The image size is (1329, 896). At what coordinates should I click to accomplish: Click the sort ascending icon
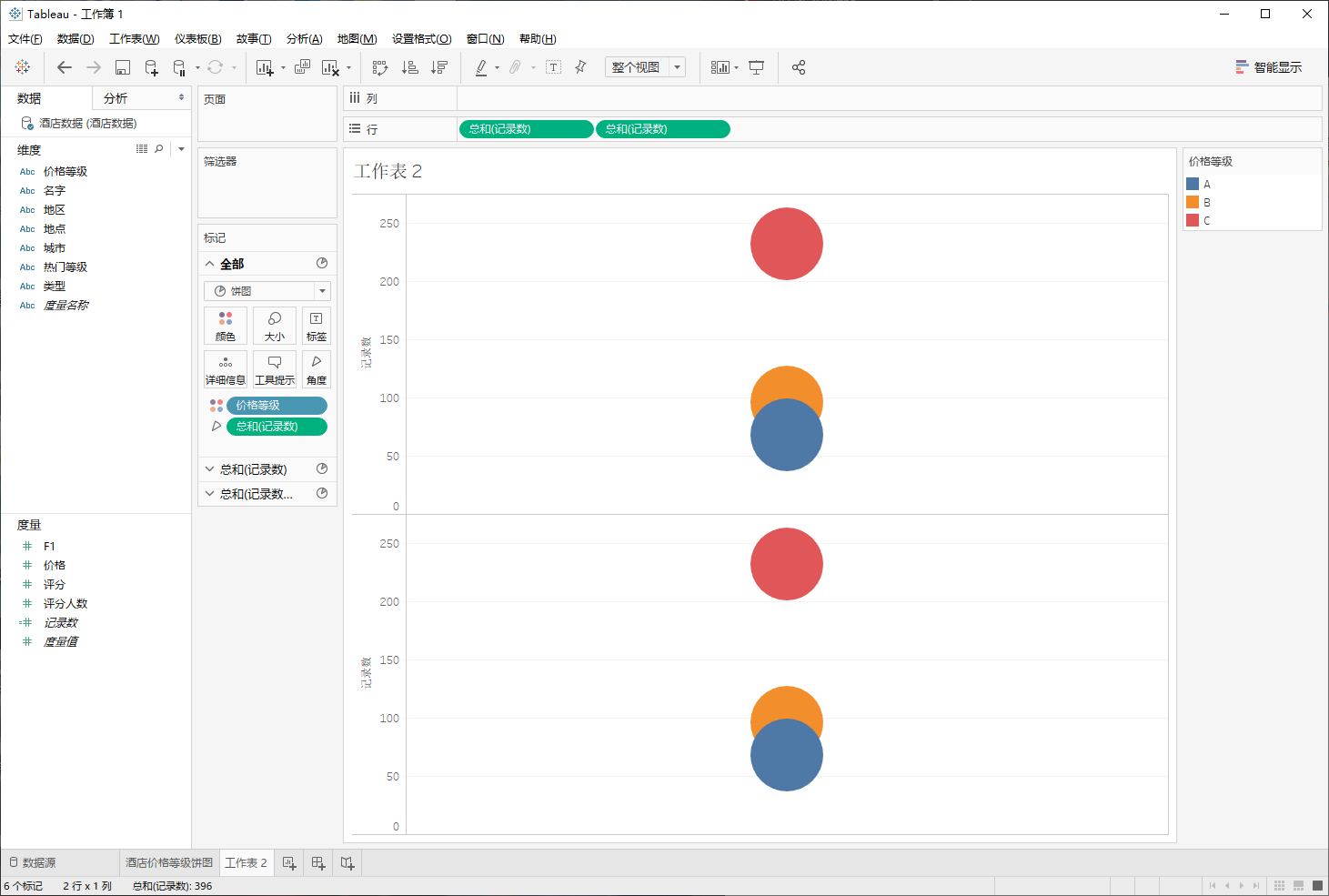coord(410,67)
